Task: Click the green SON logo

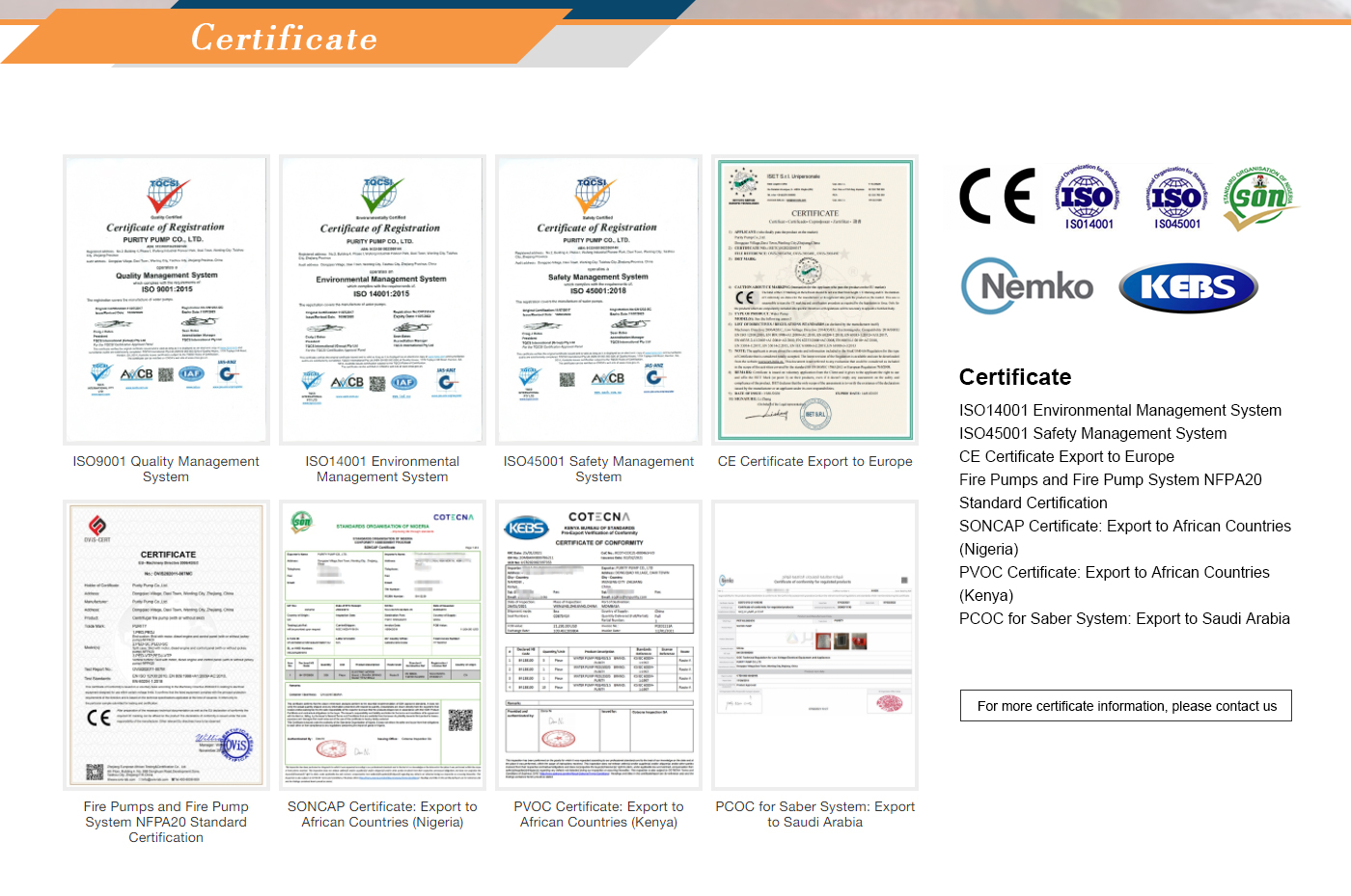Action: pos(1260,198)
